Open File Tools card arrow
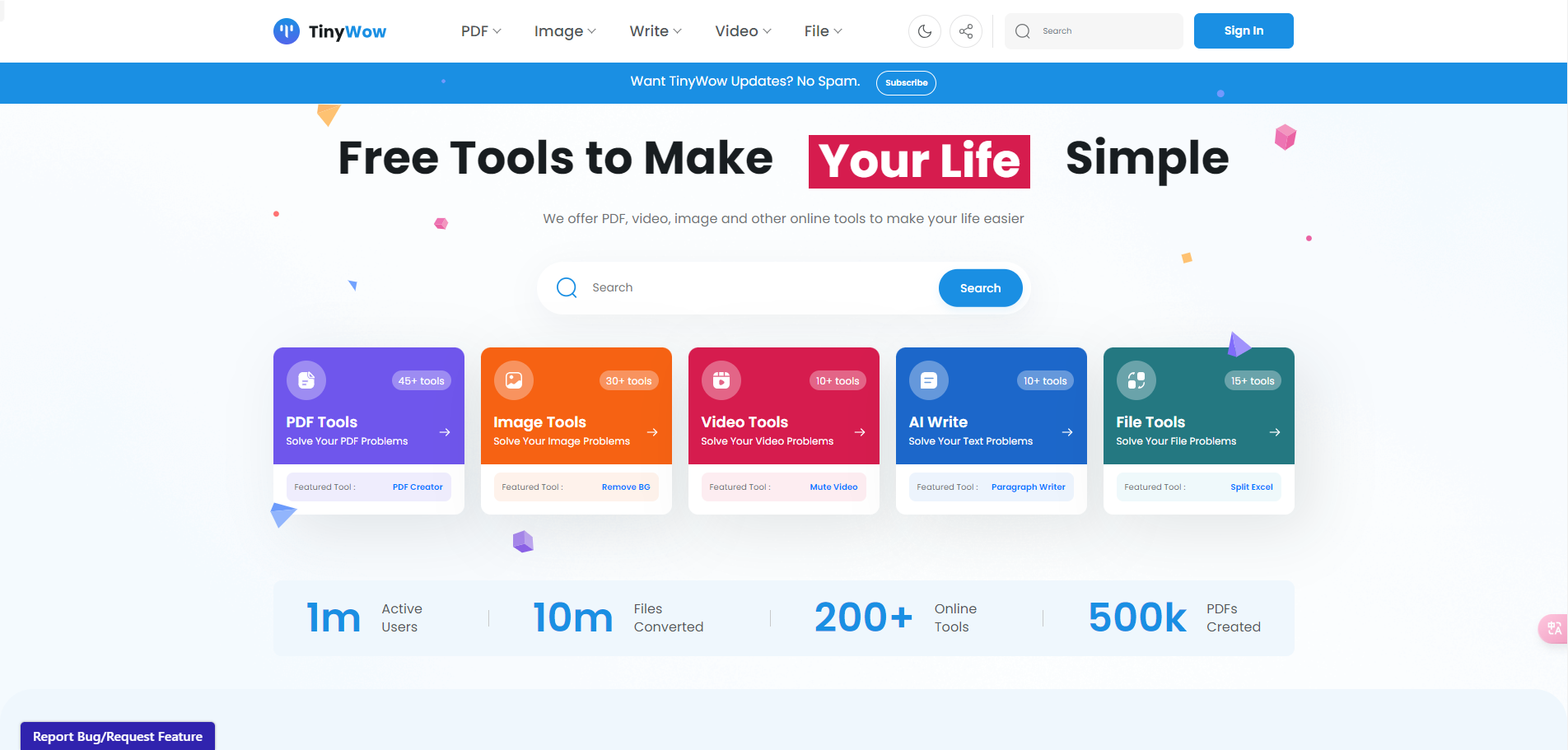This screenshot has height=750, width=1568. pyautogui.click(x=1275, y=432)
